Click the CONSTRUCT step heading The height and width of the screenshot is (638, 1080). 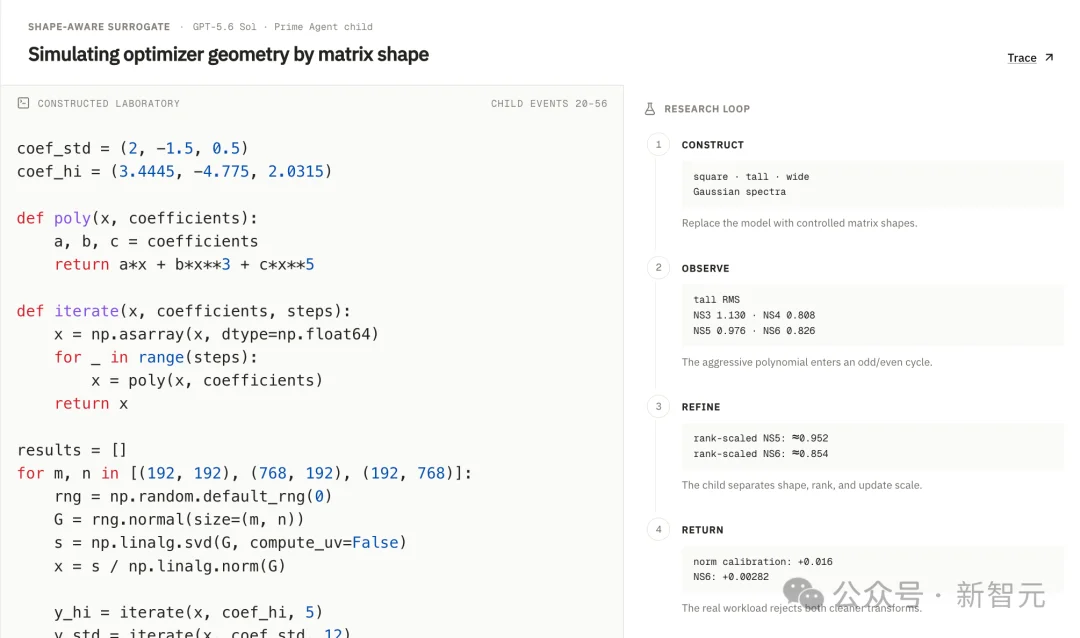click(712, 145)
